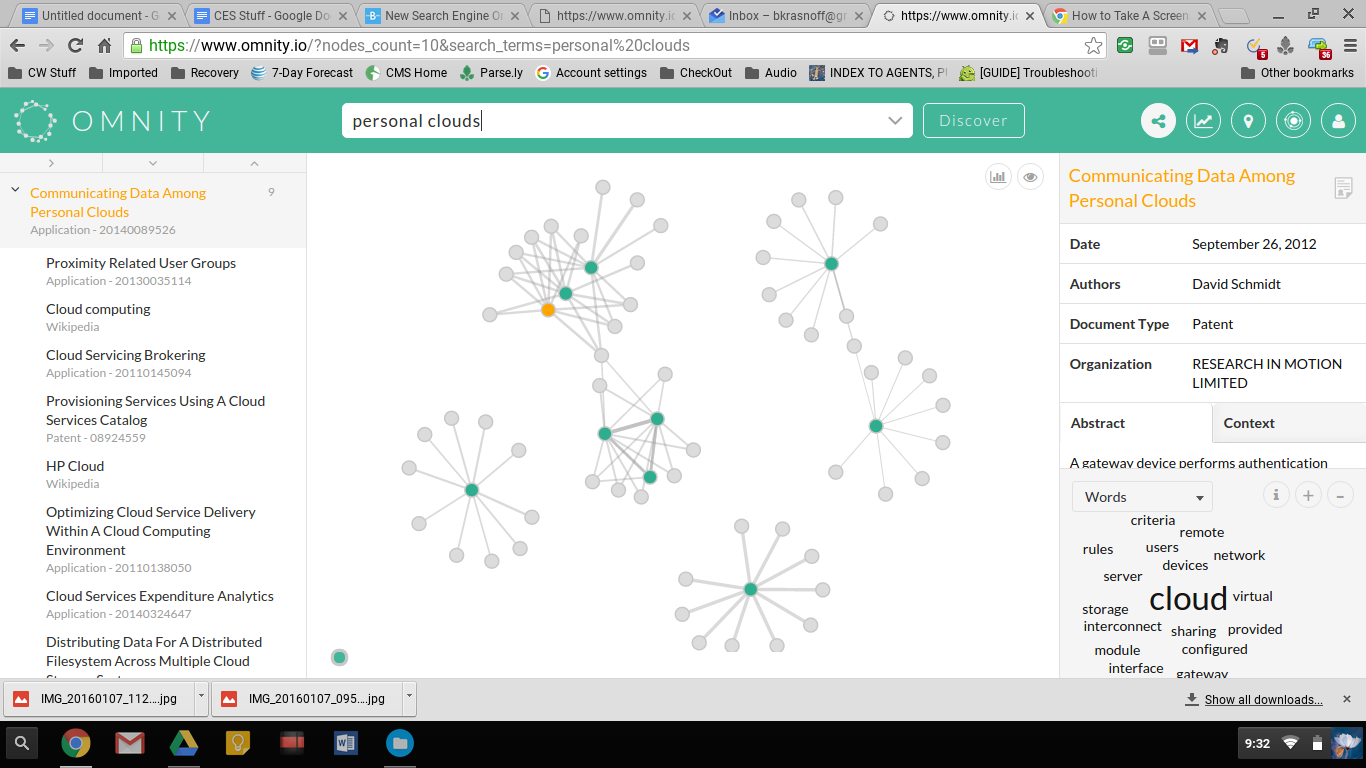Open the trends line chart icon
The width and height of the screenshot is (1366, 768).
[1203, 121]
